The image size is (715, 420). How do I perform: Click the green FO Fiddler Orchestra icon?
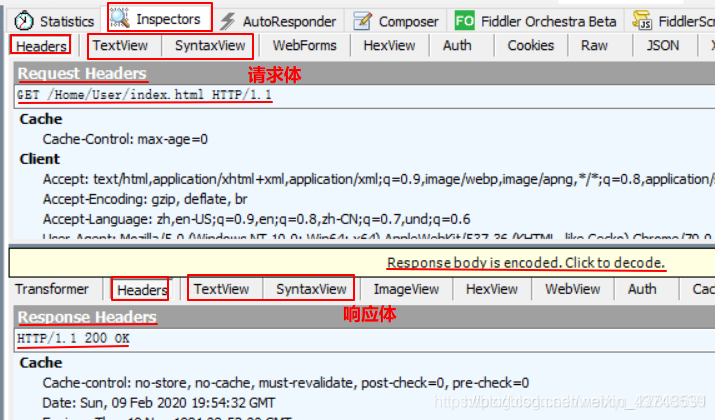click(465, 21)
